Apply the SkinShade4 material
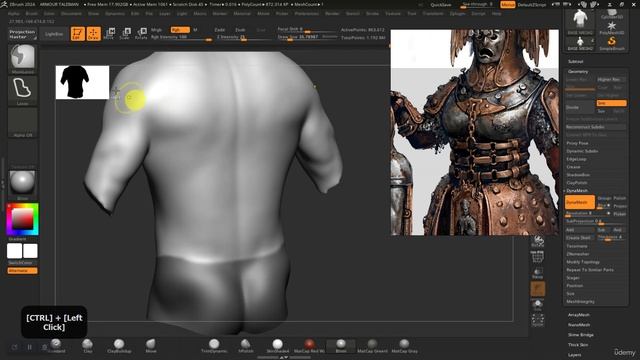 (x=278, y=345)
